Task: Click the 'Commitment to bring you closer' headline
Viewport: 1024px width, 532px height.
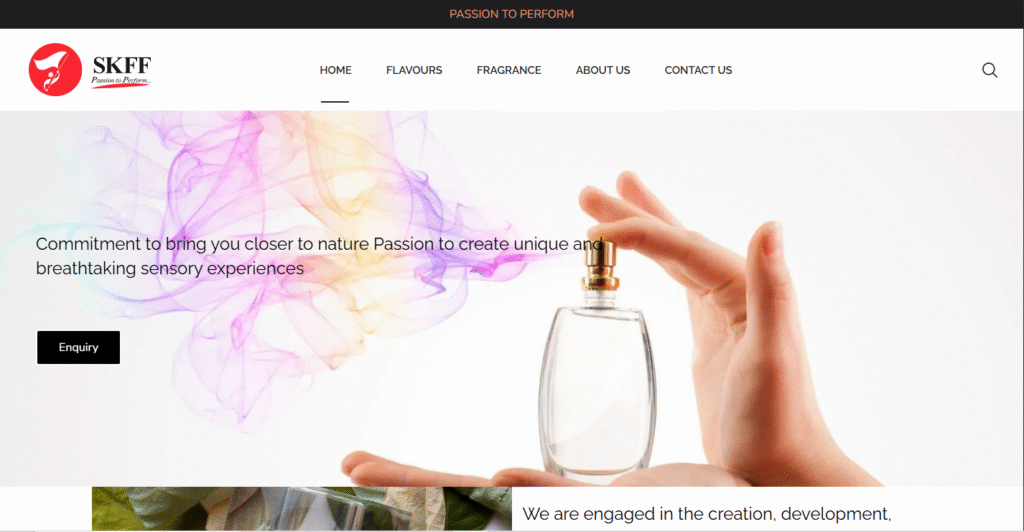Action: pos(319,256)
